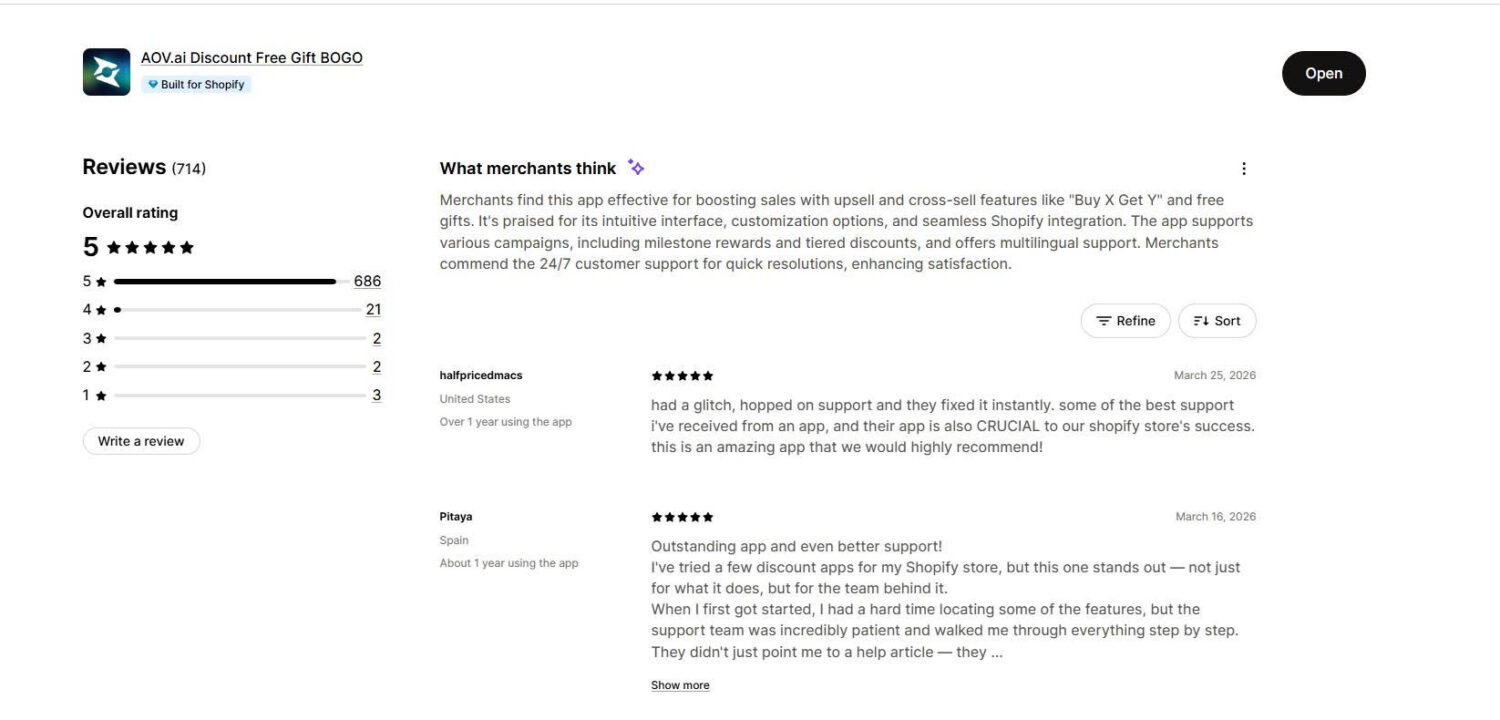Click the AOV.ai app logo icon

106,71
